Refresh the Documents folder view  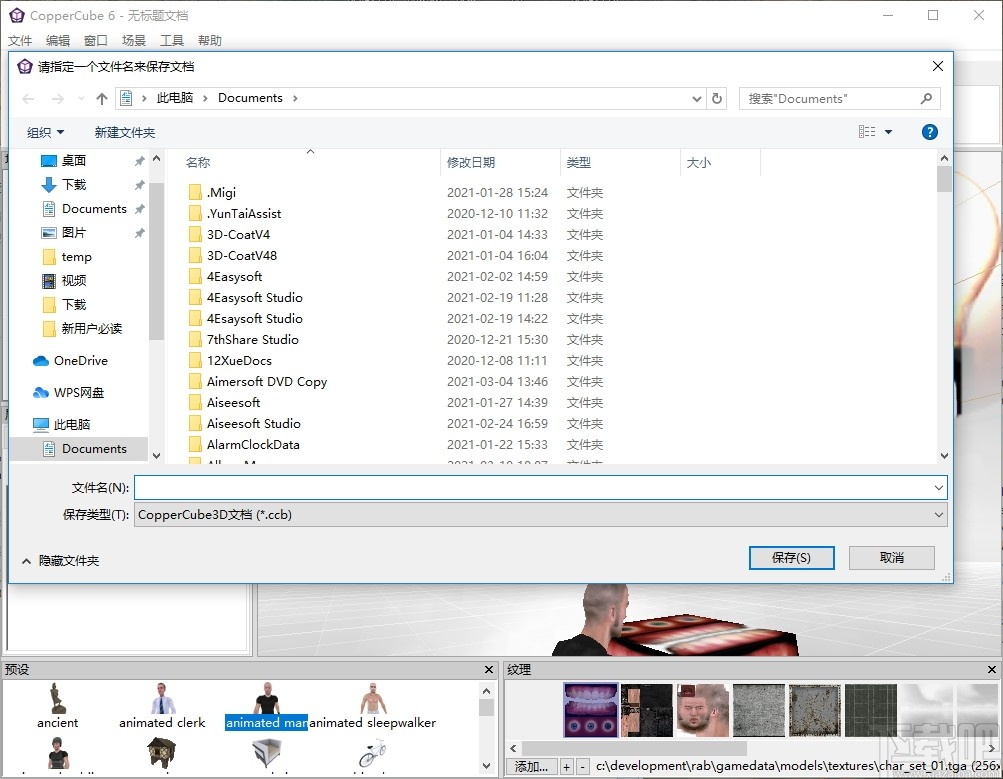coord(717,98)
